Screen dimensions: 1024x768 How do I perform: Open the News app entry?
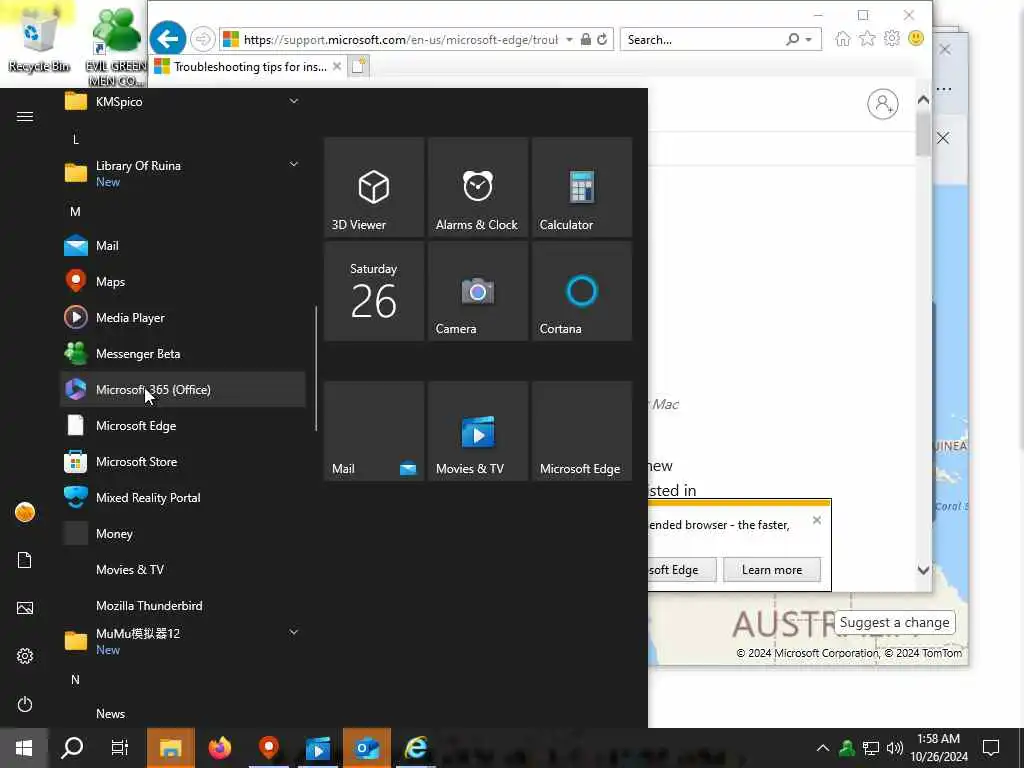tap(182, 713)
